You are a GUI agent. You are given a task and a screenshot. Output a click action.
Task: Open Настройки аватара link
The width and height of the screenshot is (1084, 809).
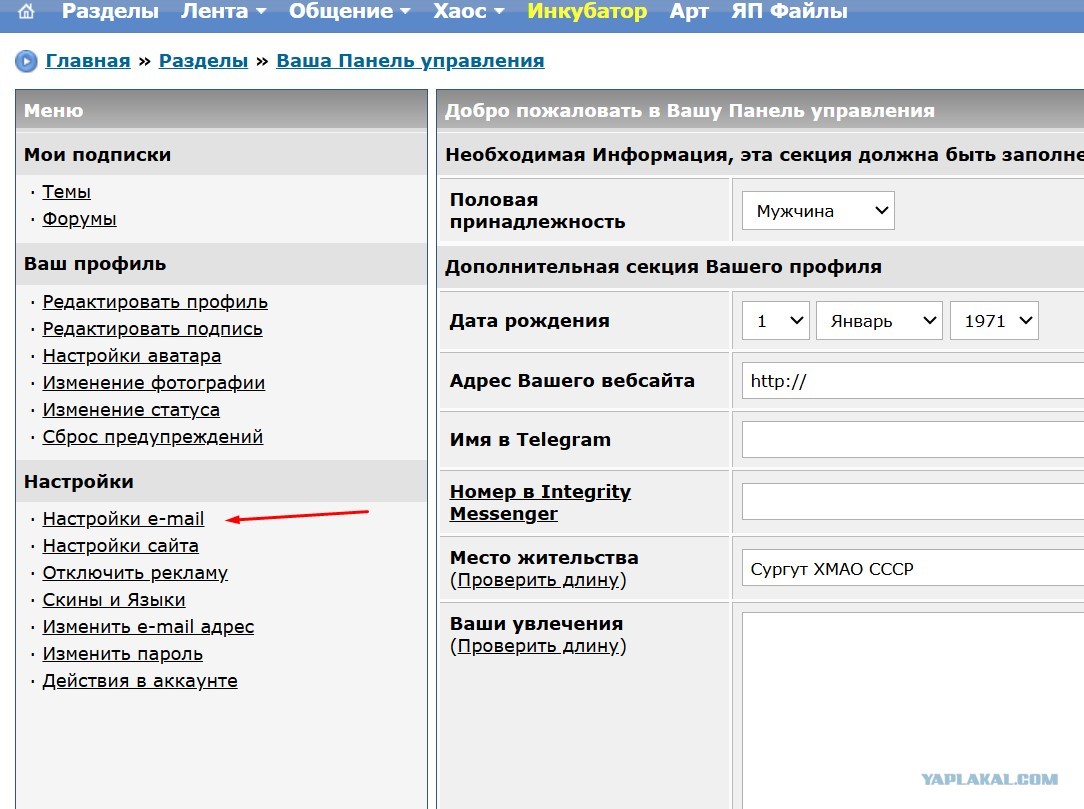pos(131,355)
